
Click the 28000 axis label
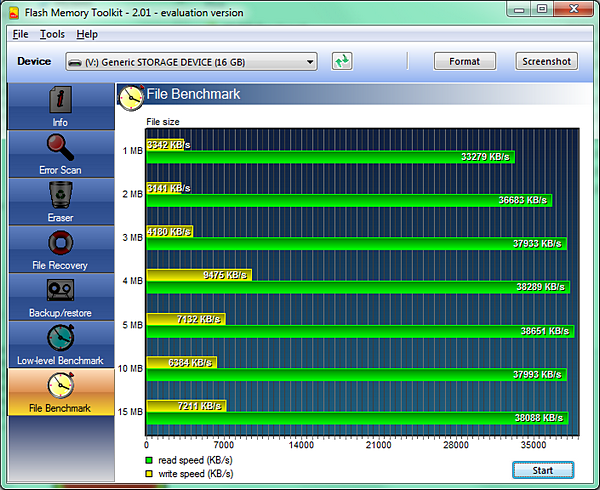[x=456, y=445]
